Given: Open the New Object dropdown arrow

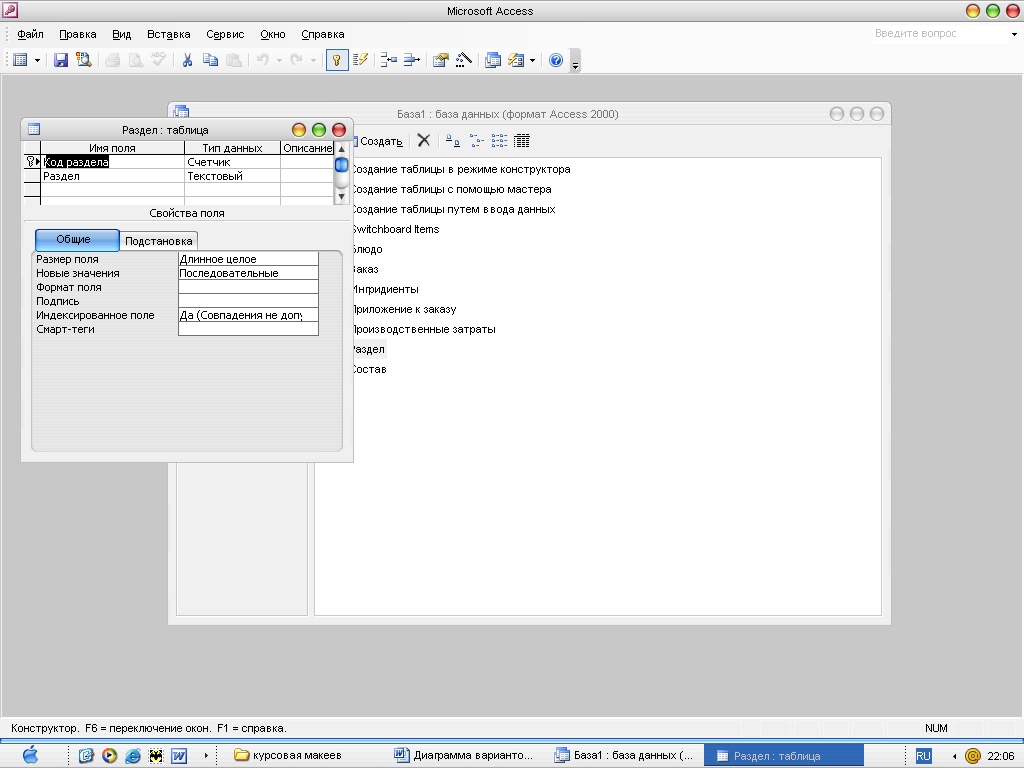Looking at the screenshot, I should tap(532, 60).
